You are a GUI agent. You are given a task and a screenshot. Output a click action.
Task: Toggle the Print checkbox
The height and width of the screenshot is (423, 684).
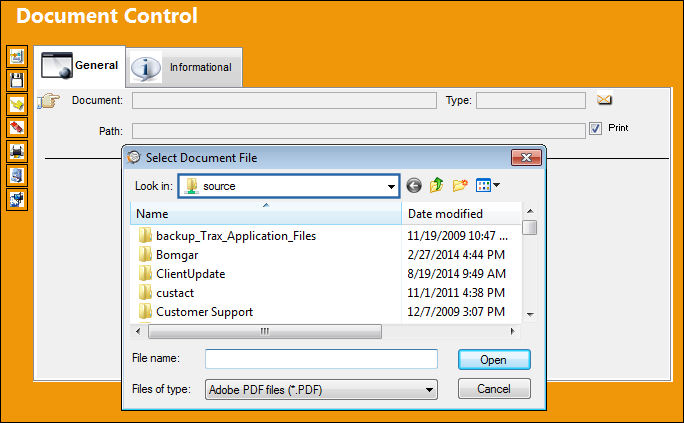[x=595, y=128]
